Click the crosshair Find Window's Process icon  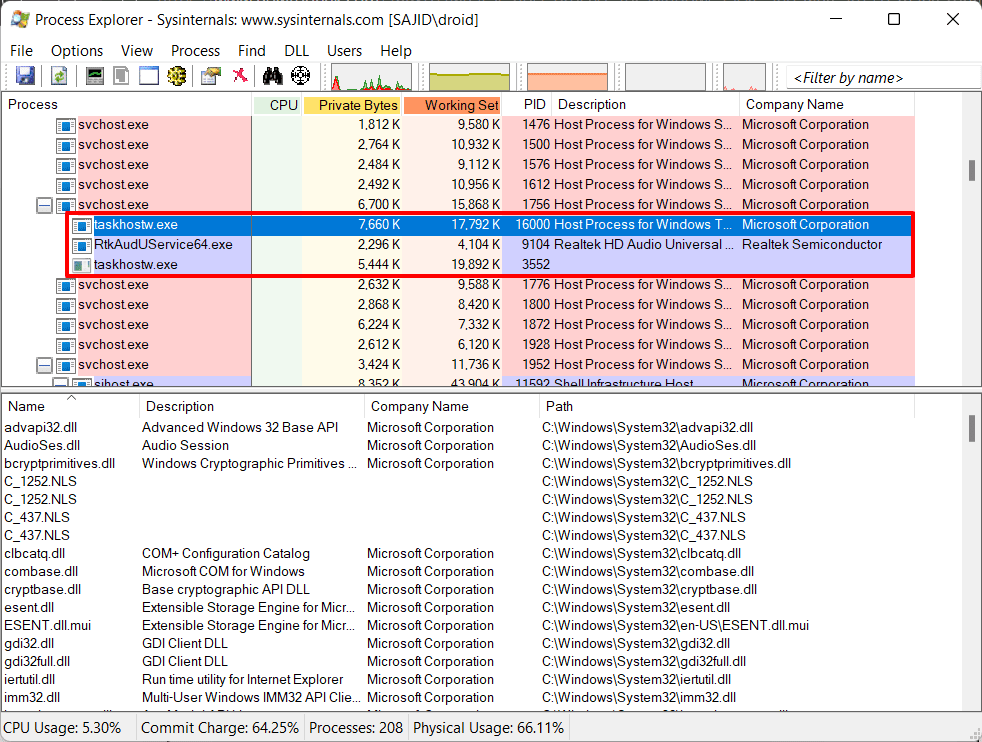click(x=300, y=76)
